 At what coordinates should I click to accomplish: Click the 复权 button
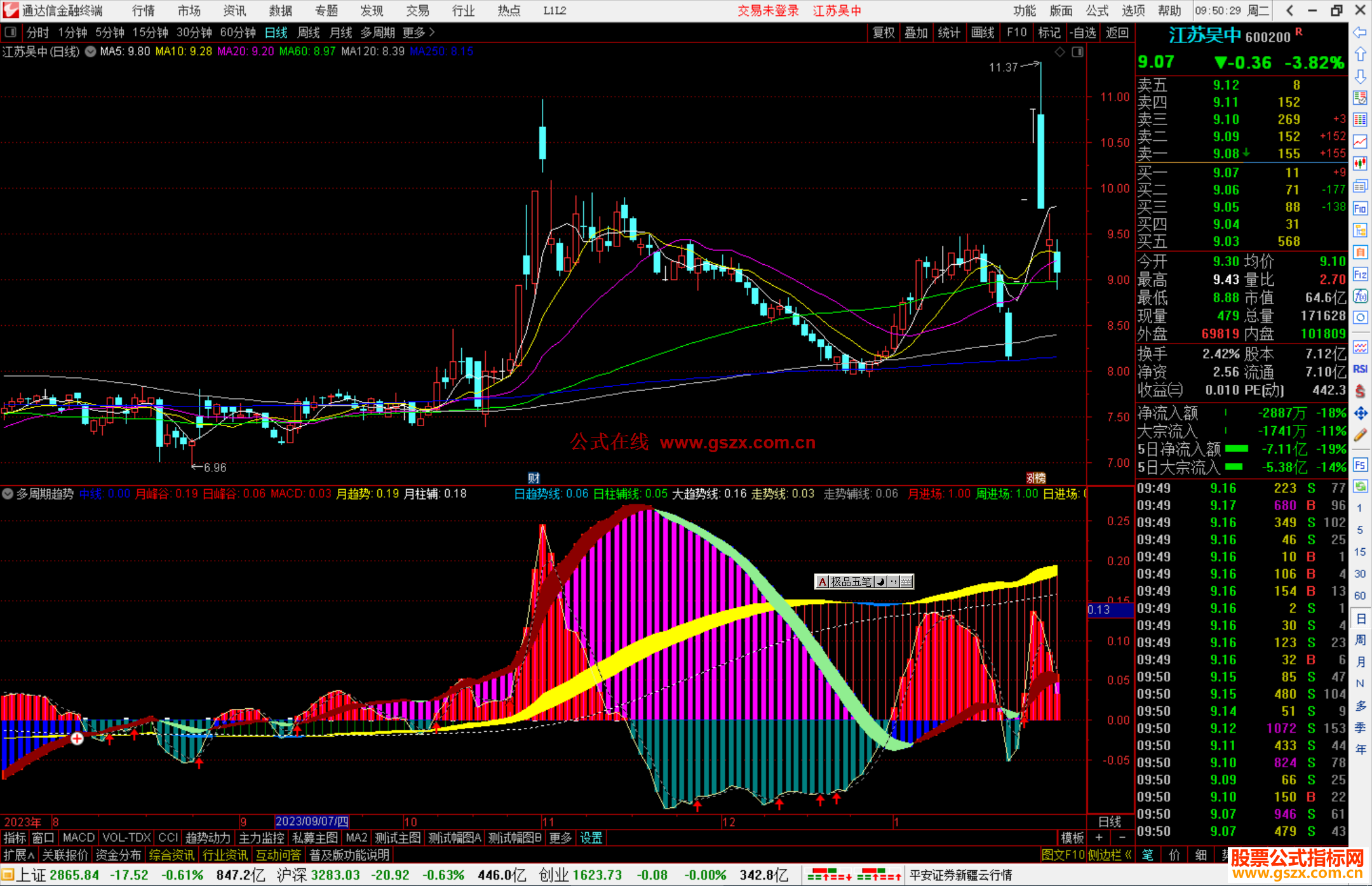point(884,32)
